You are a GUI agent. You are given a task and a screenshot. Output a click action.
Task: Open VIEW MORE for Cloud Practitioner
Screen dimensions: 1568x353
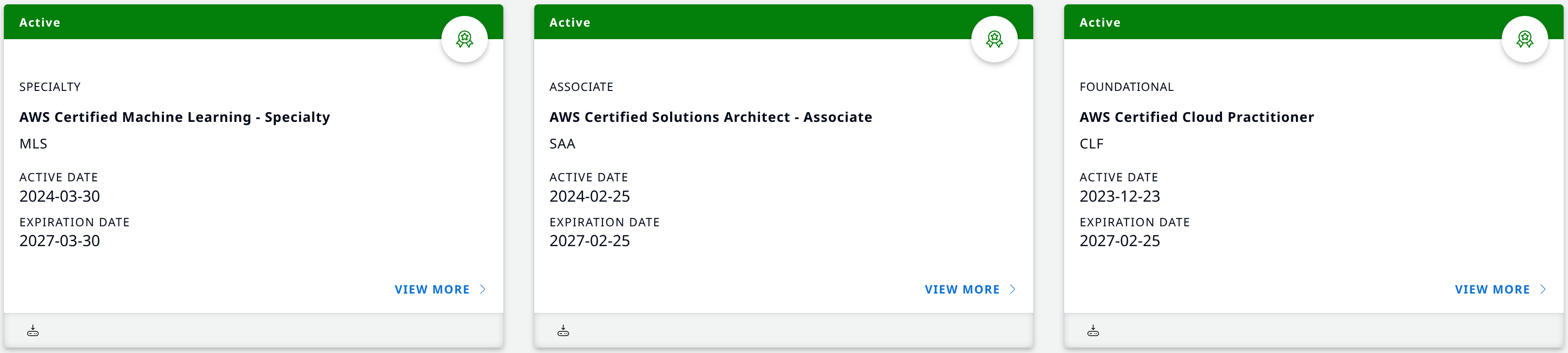[x=1492, y=290]
